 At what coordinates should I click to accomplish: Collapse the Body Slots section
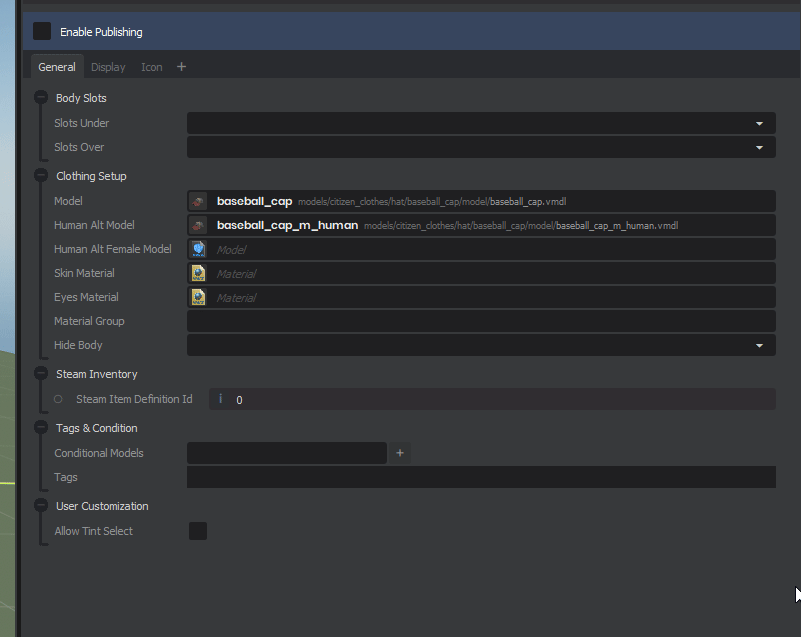click(x=41, y=98)
